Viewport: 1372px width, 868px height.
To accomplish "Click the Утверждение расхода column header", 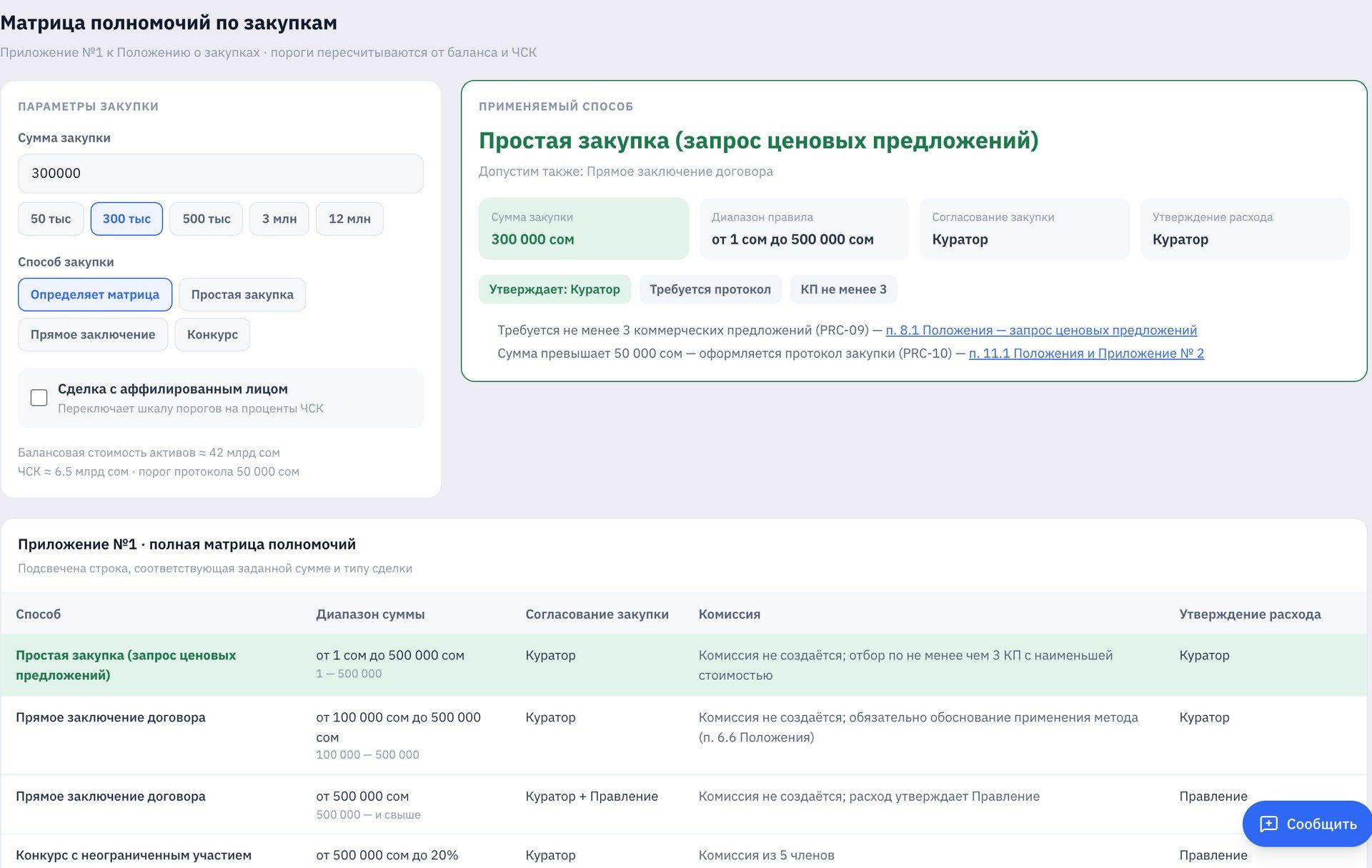I will click(1250, 614).
